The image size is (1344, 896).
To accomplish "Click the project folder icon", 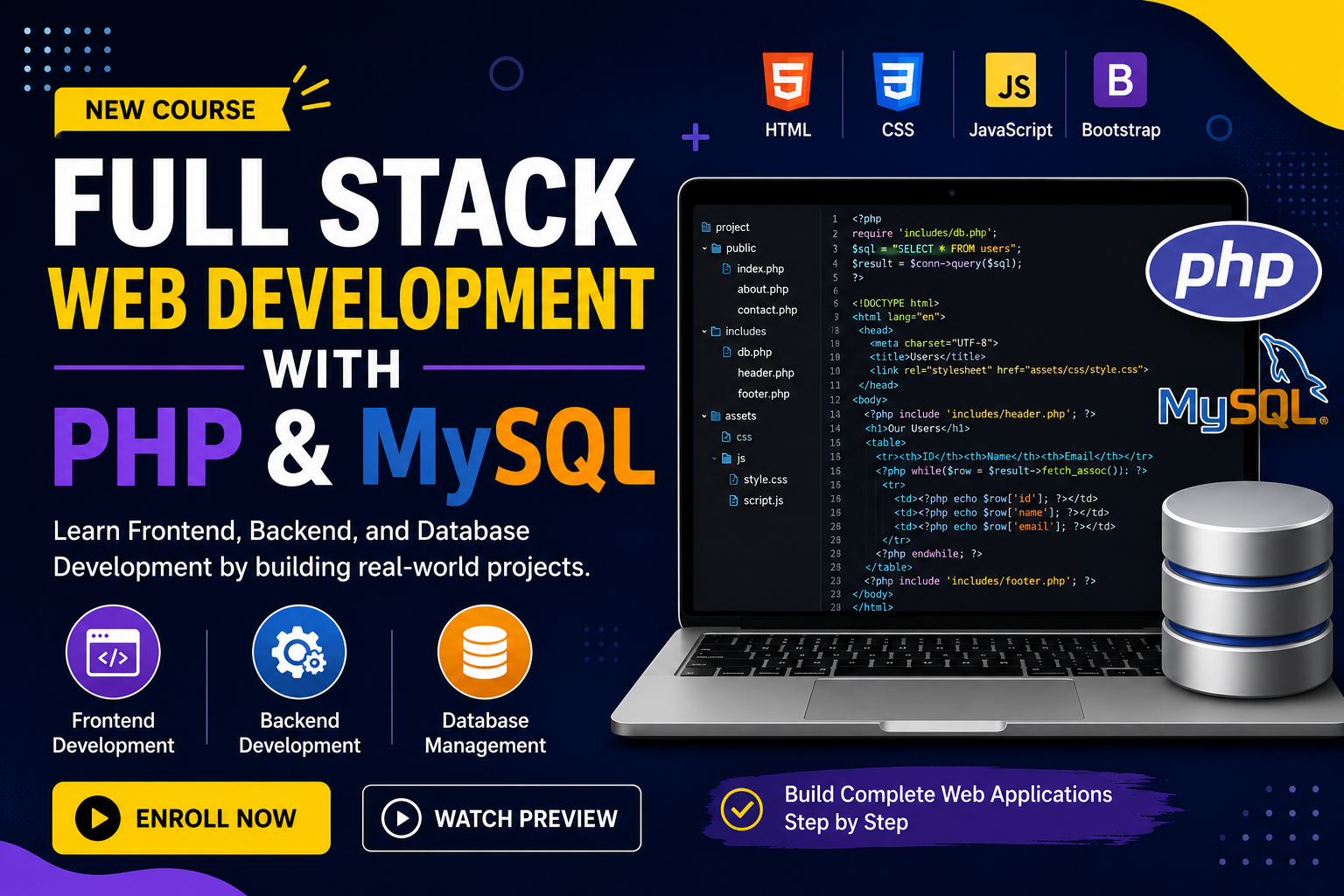I will pos(706,227).
